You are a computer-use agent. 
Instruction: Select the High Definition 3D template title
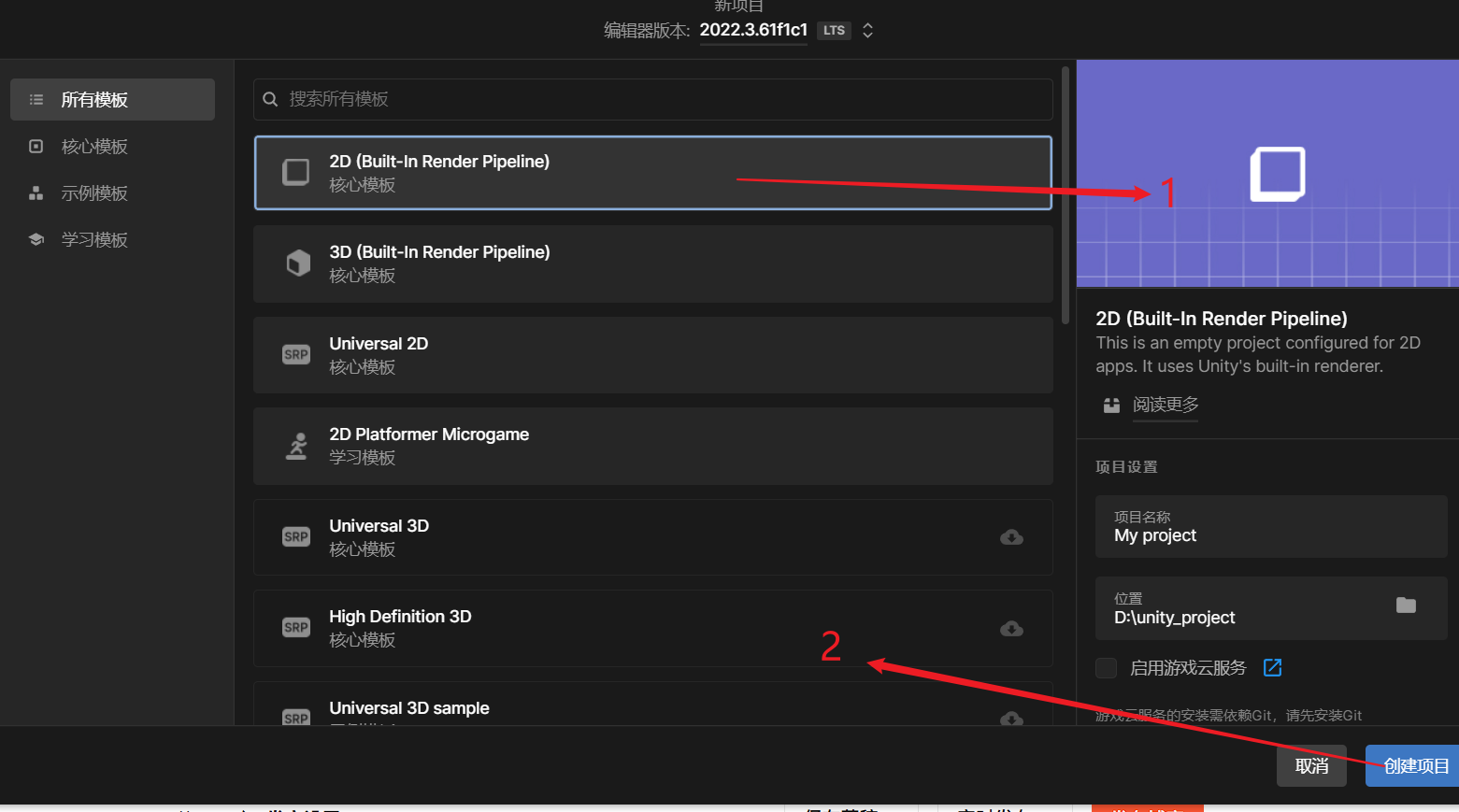click(400, 617)
